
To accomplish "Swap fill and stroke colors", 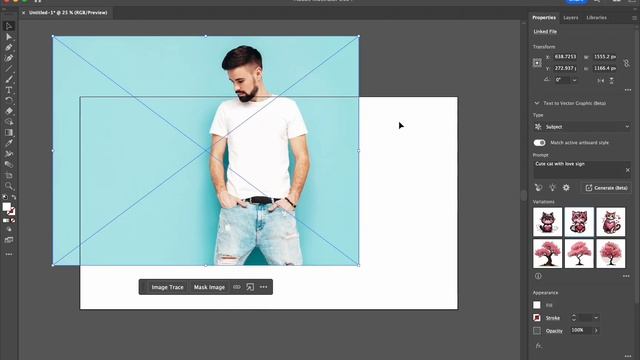I will pyautogui.click(x=13, y=197).
